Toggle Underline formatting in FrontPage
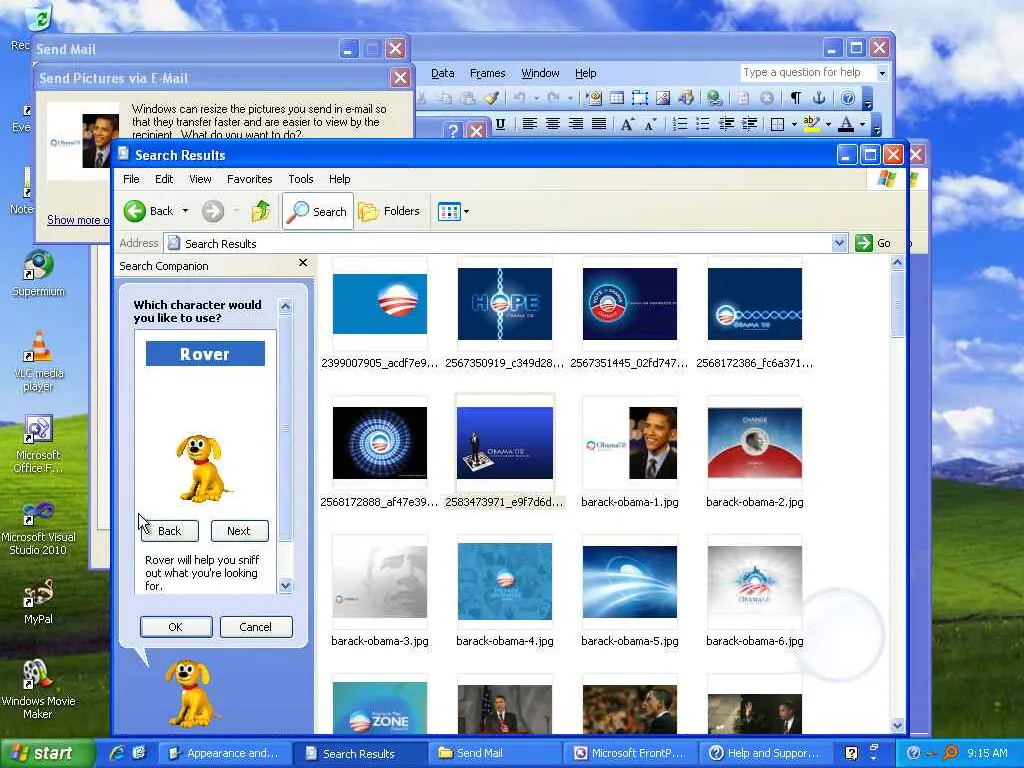Image resolution: width=1024 pixels, height=768 pixels. coord(500,124)
